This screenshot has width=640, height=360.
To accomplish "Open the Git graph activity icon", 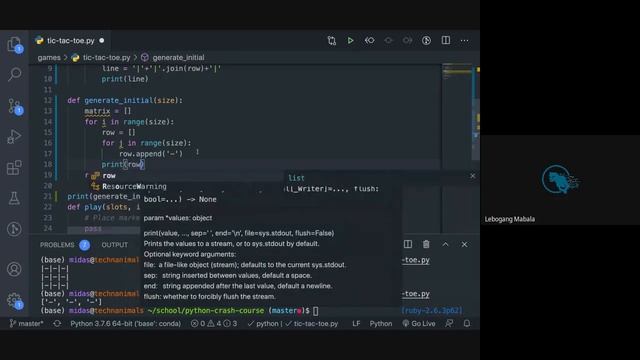I will coord(14,229).
